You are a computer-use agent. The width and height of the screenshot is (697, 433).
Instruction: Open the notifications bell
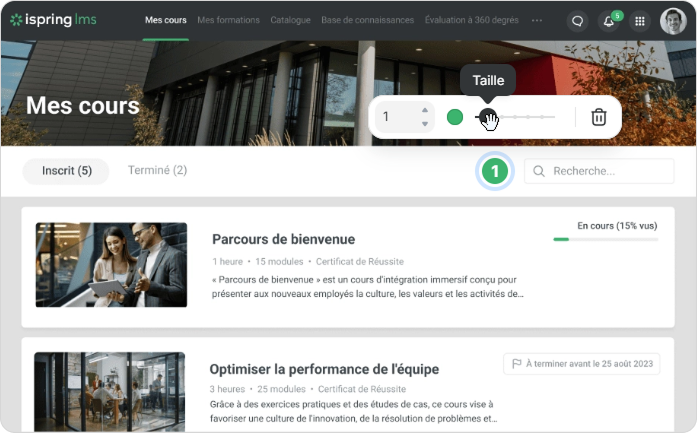pyautogui.click(x=609, y=21)
